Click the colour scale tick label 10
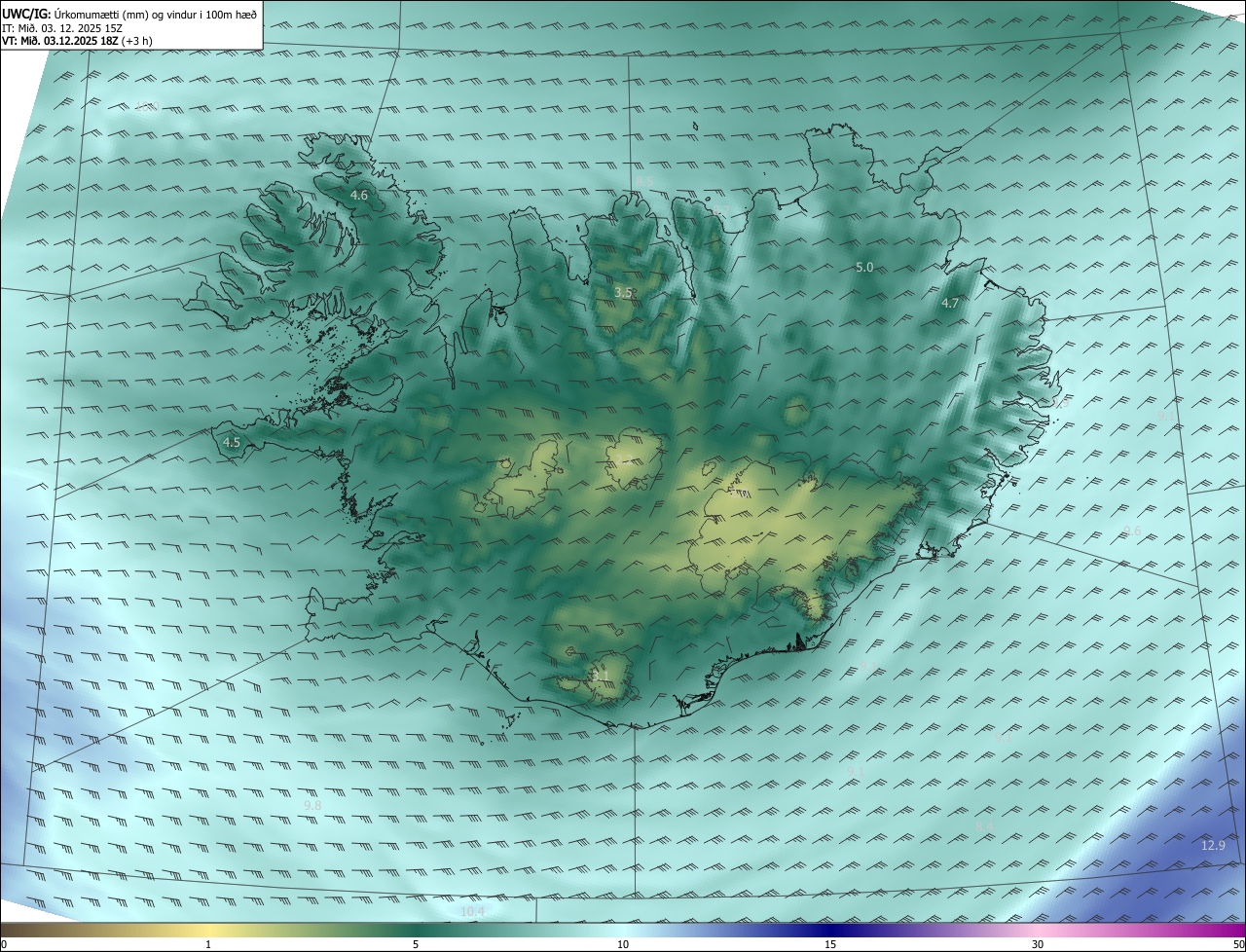 pyautogui.click(x=623, y=944)
